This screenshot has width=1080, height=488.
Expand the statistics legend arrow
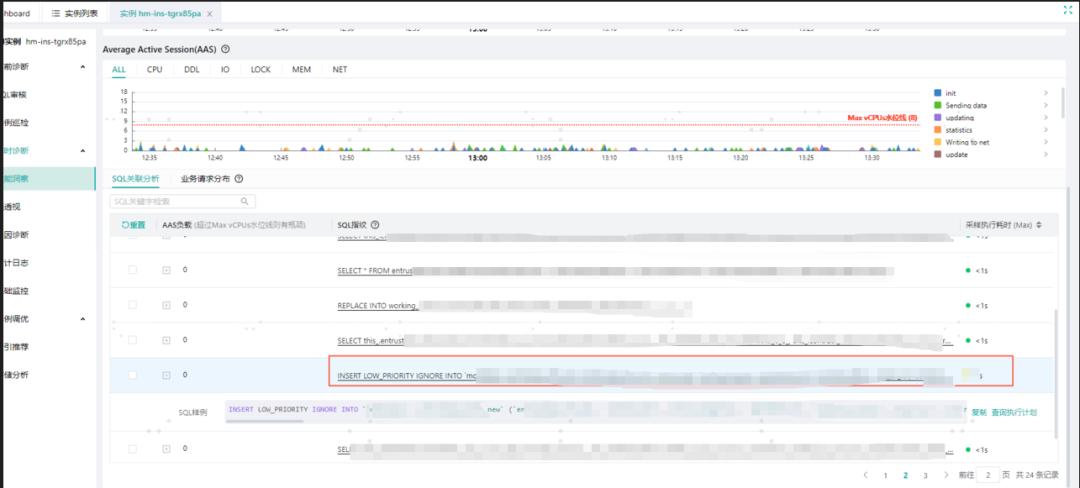pyautogui.click(x=1046, y=129)
